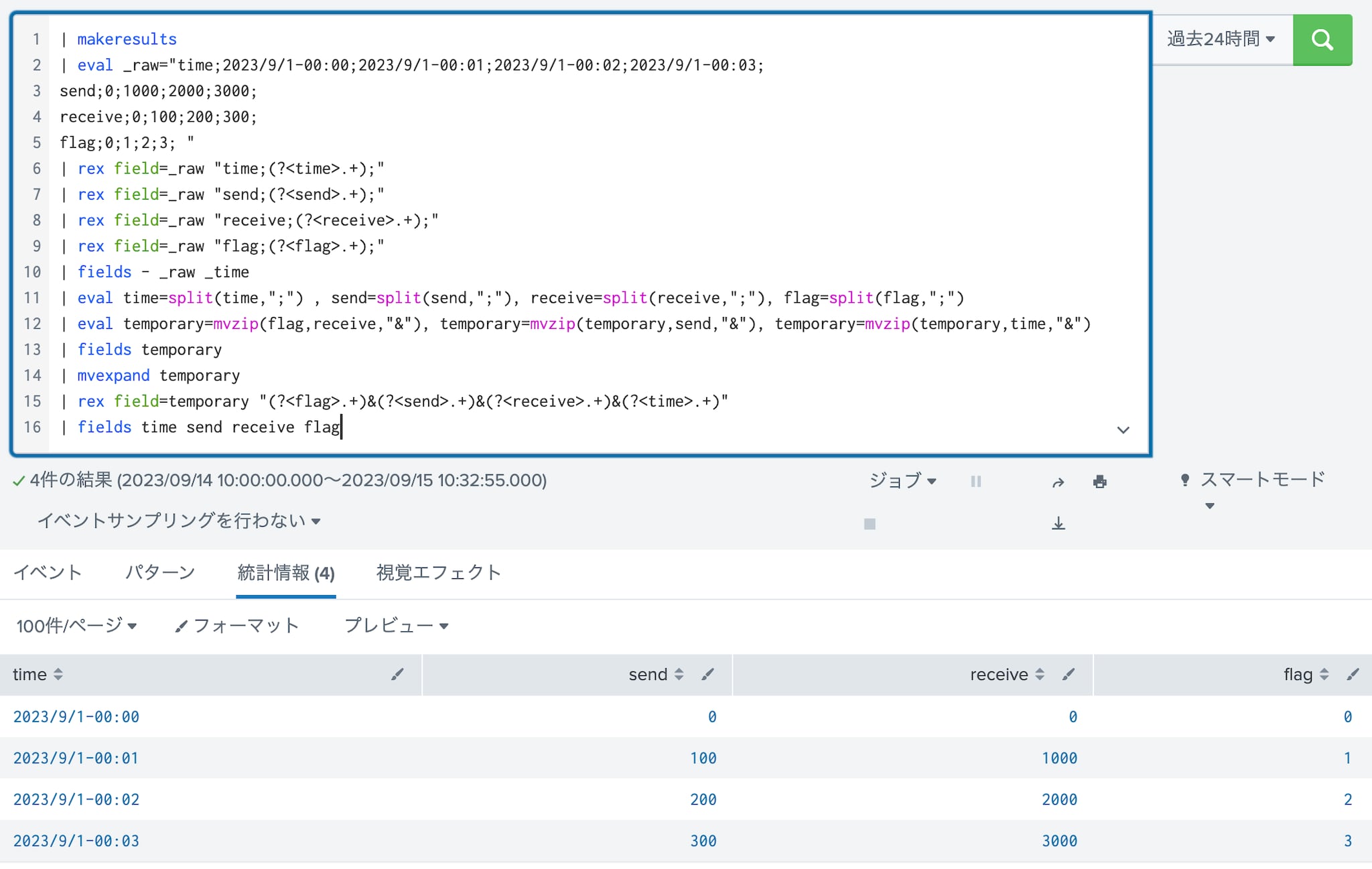Sort by the time column arrows
Screen dimensions: 1372x869
[x=58, y=675]
